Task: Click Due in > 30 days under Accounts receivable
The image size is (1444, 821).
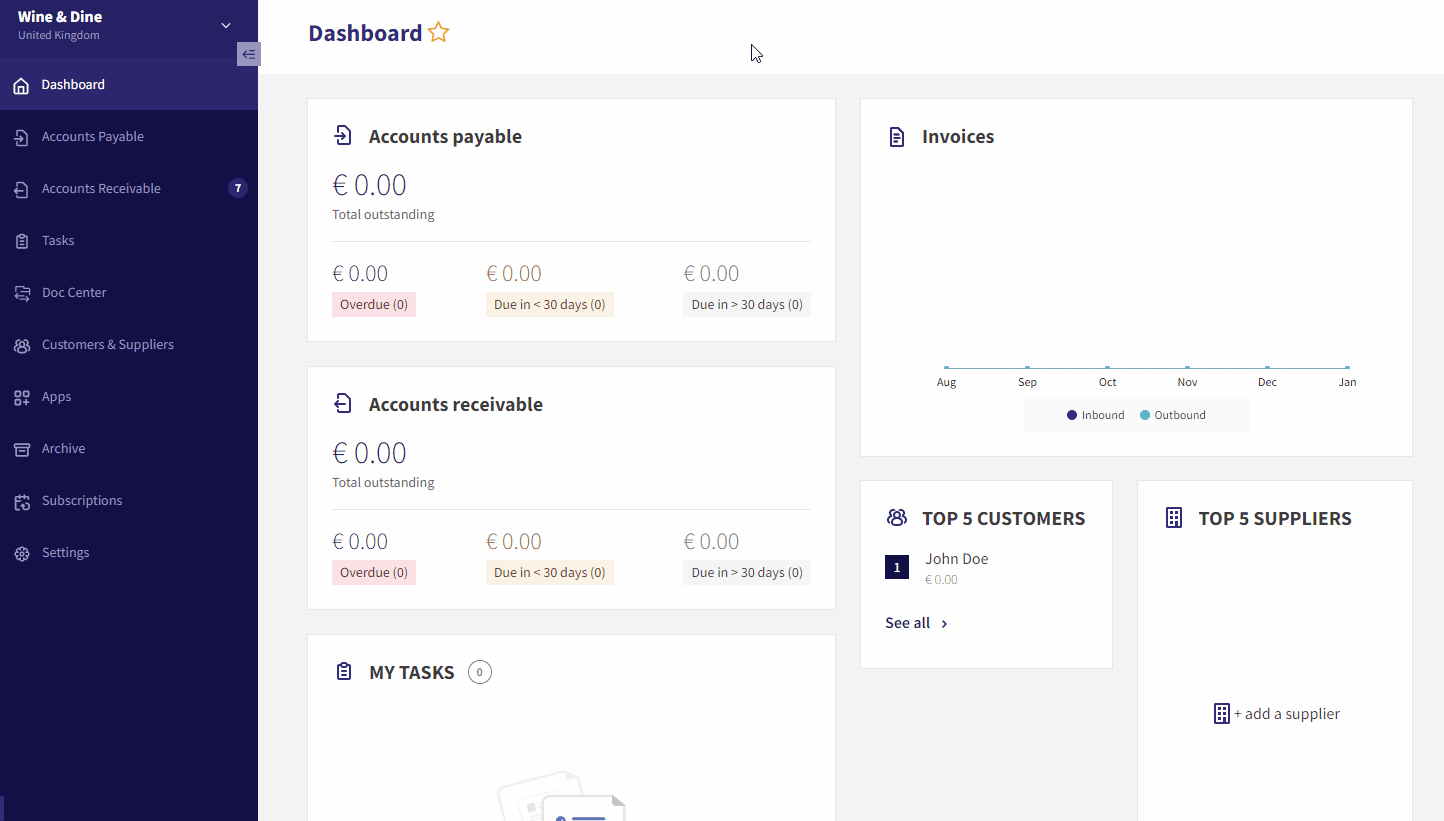Action: click(x=747, y=573)
